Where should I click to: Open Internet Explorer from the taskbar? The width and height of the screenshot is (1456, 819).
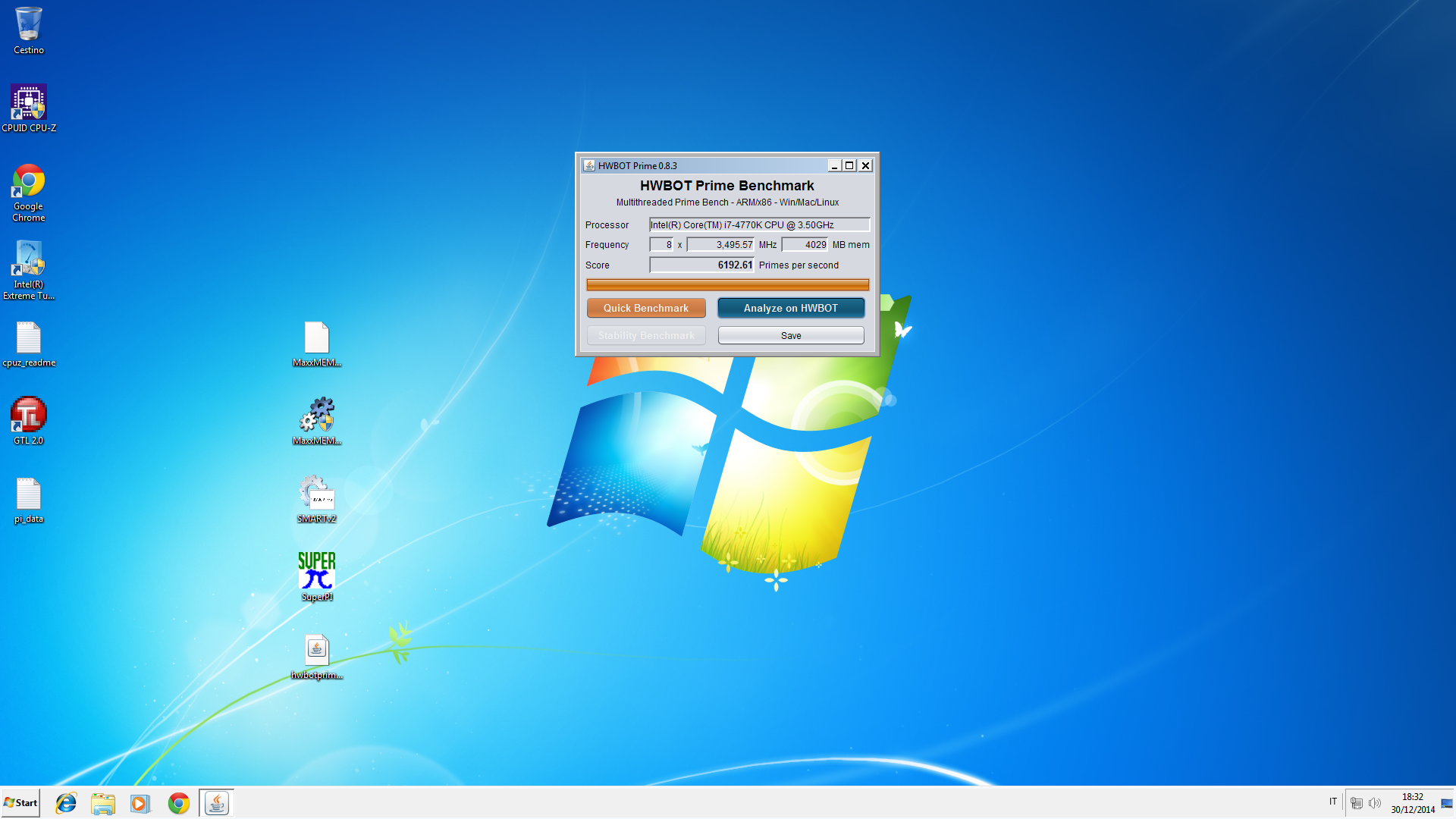[x=66, y=803]
